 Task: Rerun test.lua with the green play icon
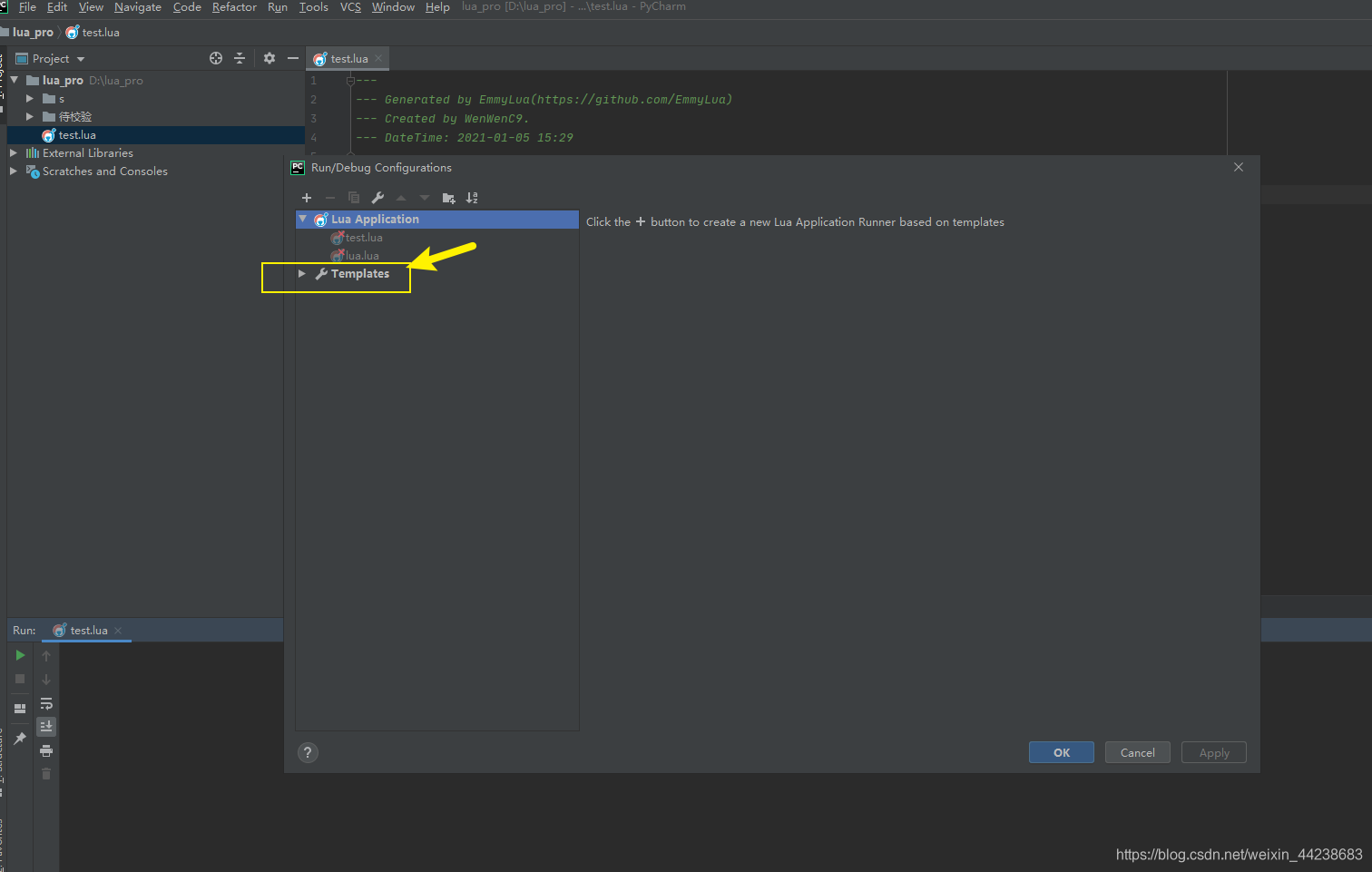coord(20,655)
